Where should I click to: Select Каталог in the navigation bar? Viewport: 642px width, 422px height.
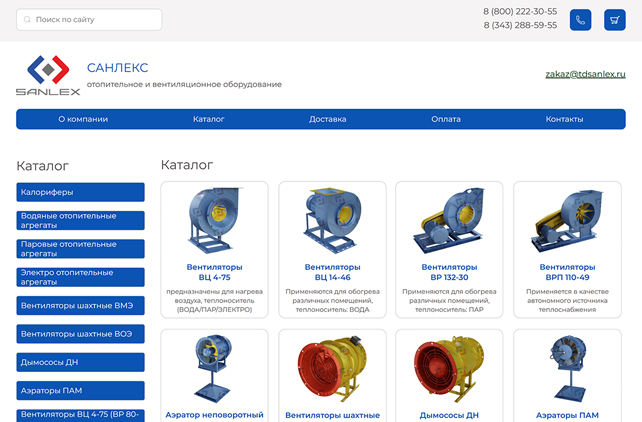[x=208, y=119]
